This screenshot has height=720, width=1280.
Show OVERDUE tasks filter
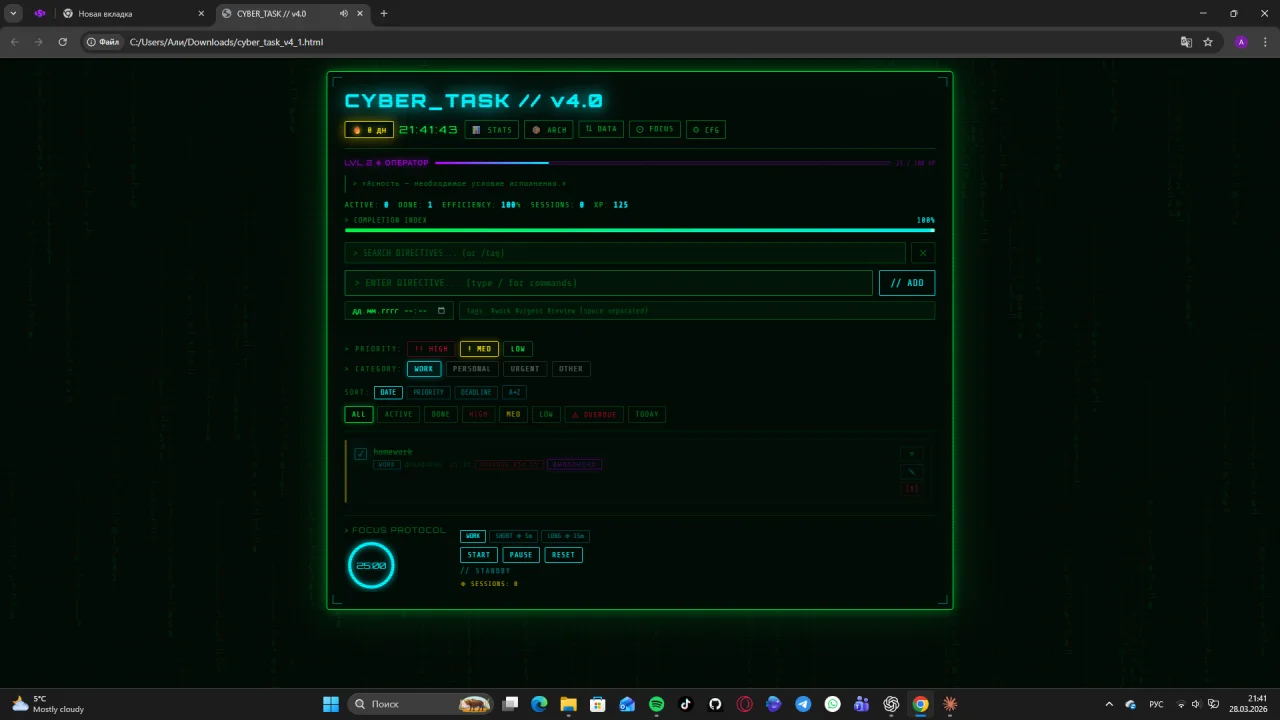click(594, 414)
